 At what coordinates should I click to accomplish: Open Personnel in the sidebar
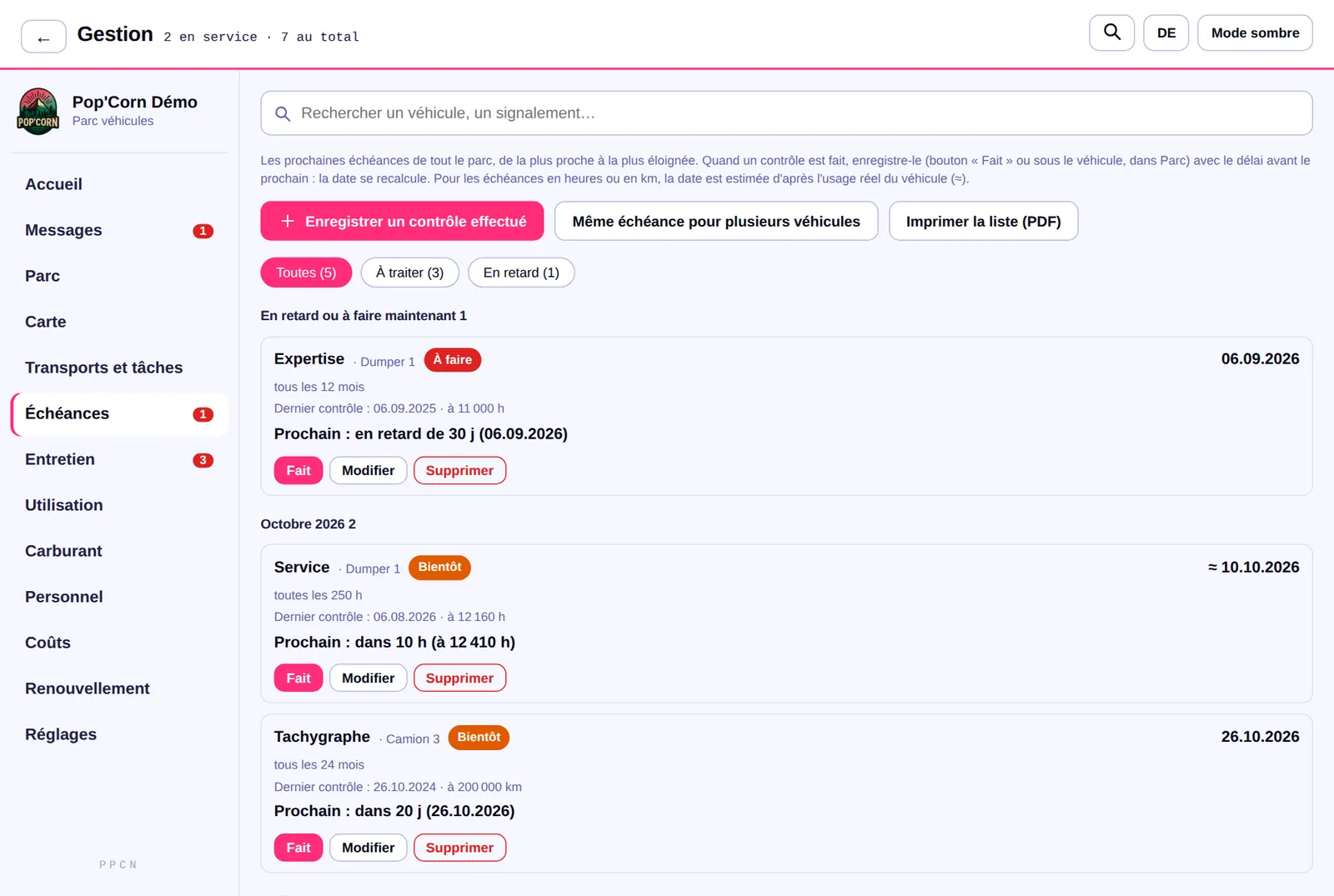pos(119,597)
